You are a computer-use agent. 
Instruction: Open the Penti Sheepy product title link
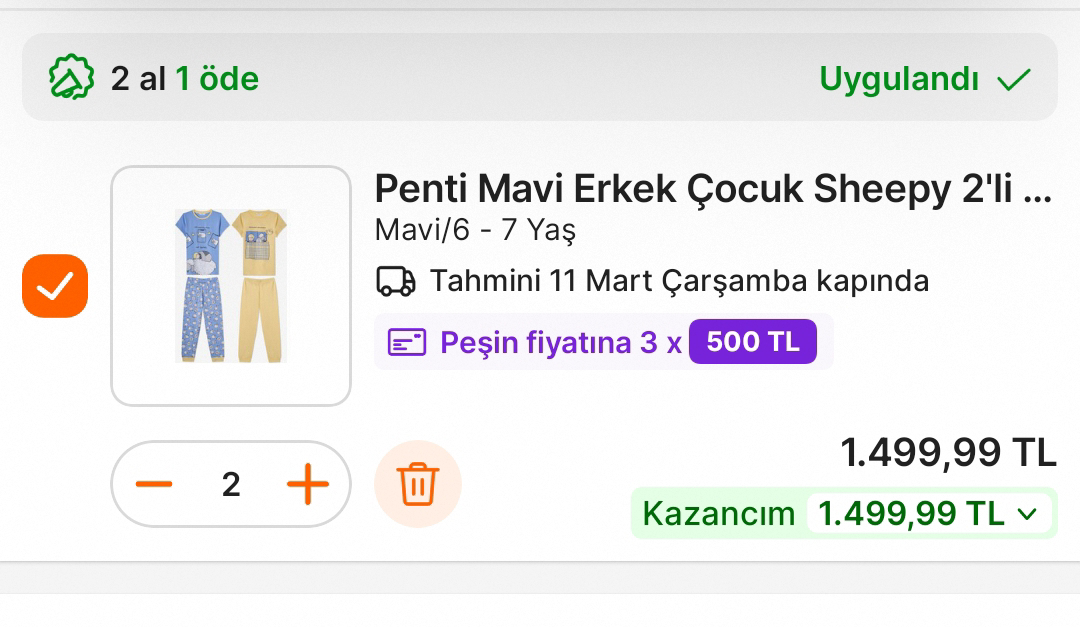pyautogui.click(x=712, y=189)
